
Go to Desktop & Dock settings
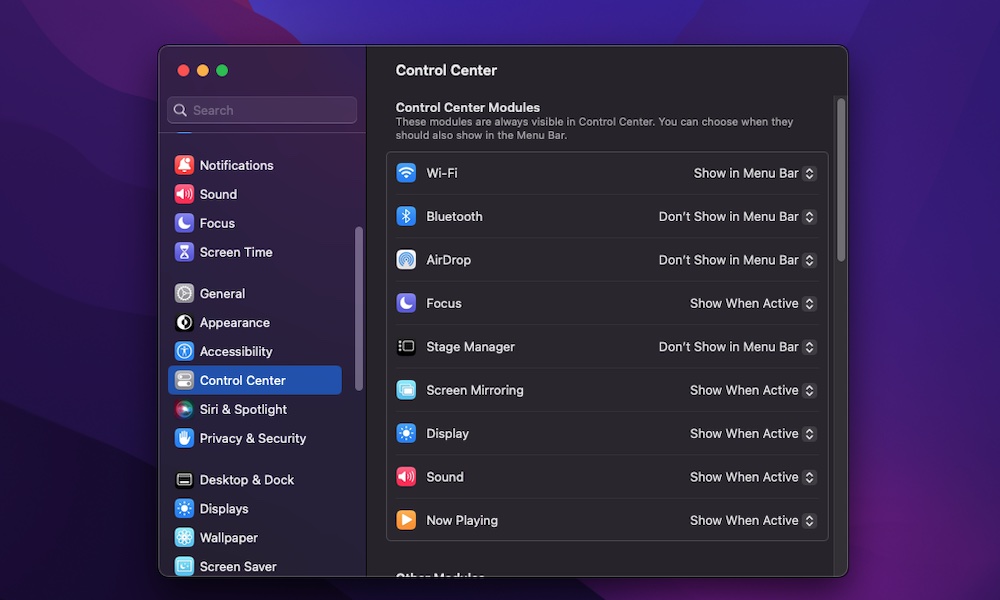(x=246, y=480)
